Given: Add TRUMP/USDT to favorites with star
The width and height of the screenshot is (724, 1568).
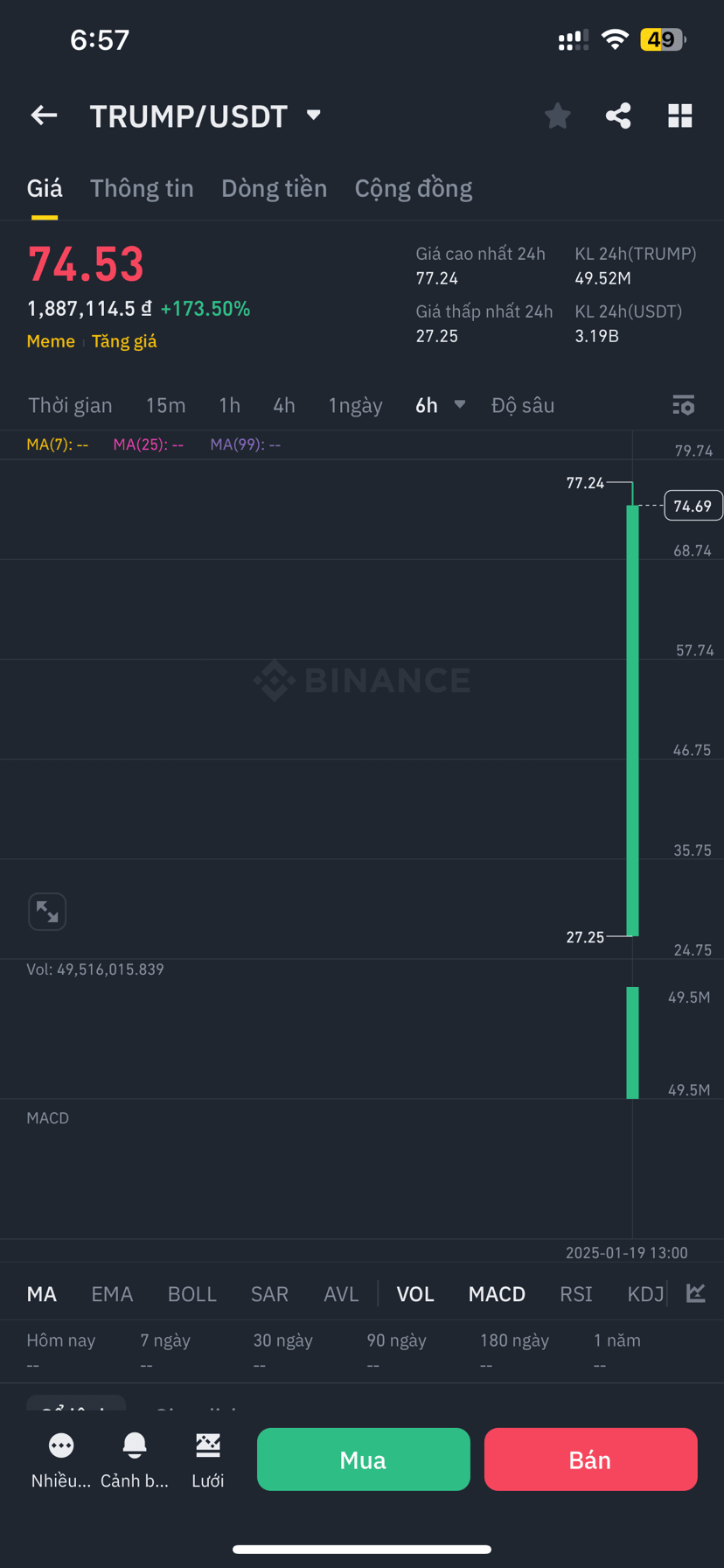Looking at the screenshot, I should [557, 115].
